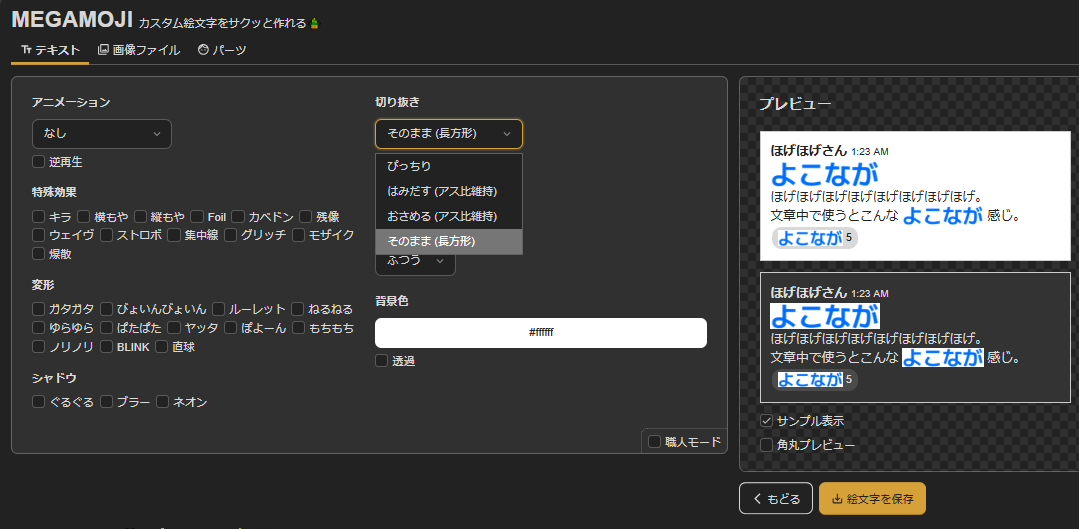This screenshot has height=529, width=1079.
Task: Enable 職人モード checkbox
Action: pyautogui.click(x=655, y=441)
